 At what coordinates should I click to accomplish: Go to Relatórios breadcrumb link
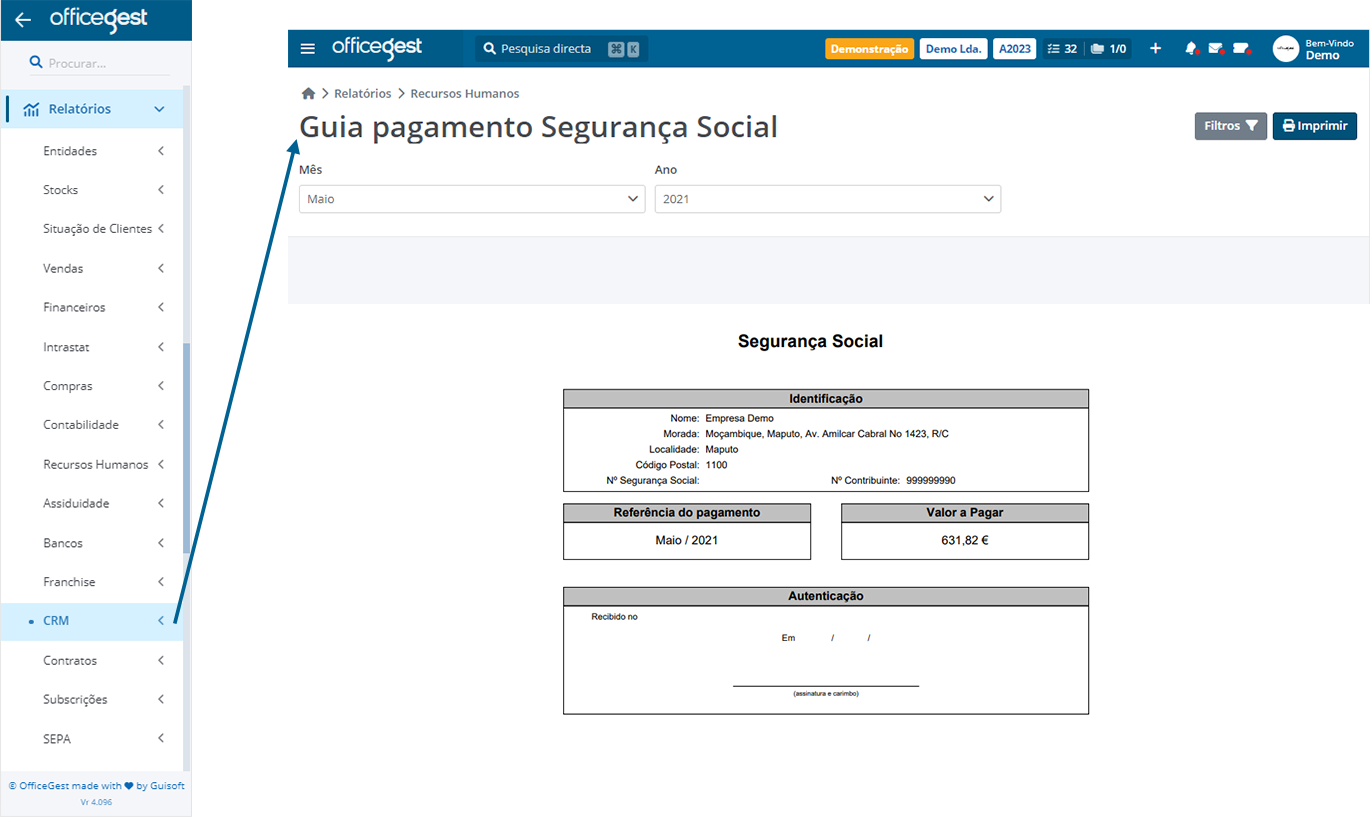[363, 93]
